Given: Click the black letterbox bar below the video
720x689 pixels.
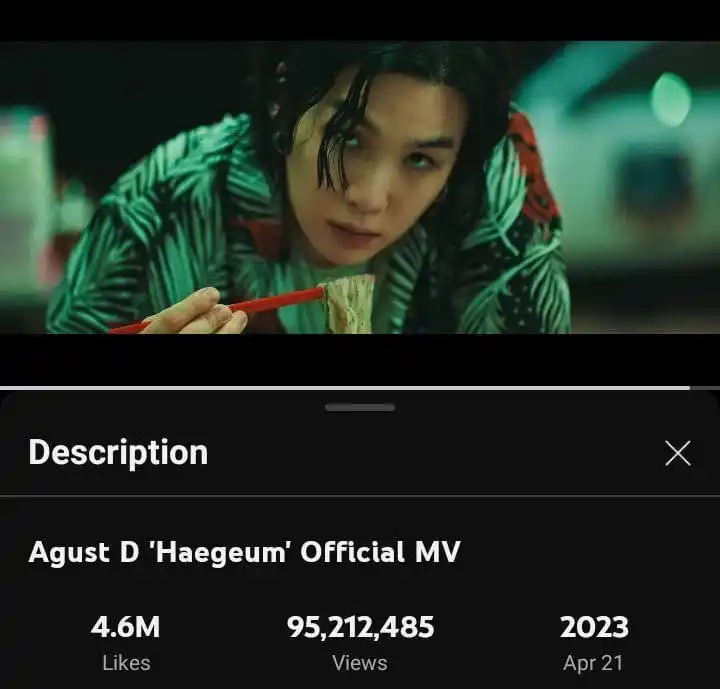Looking at the screenshot, I should (x=360, y=360).
